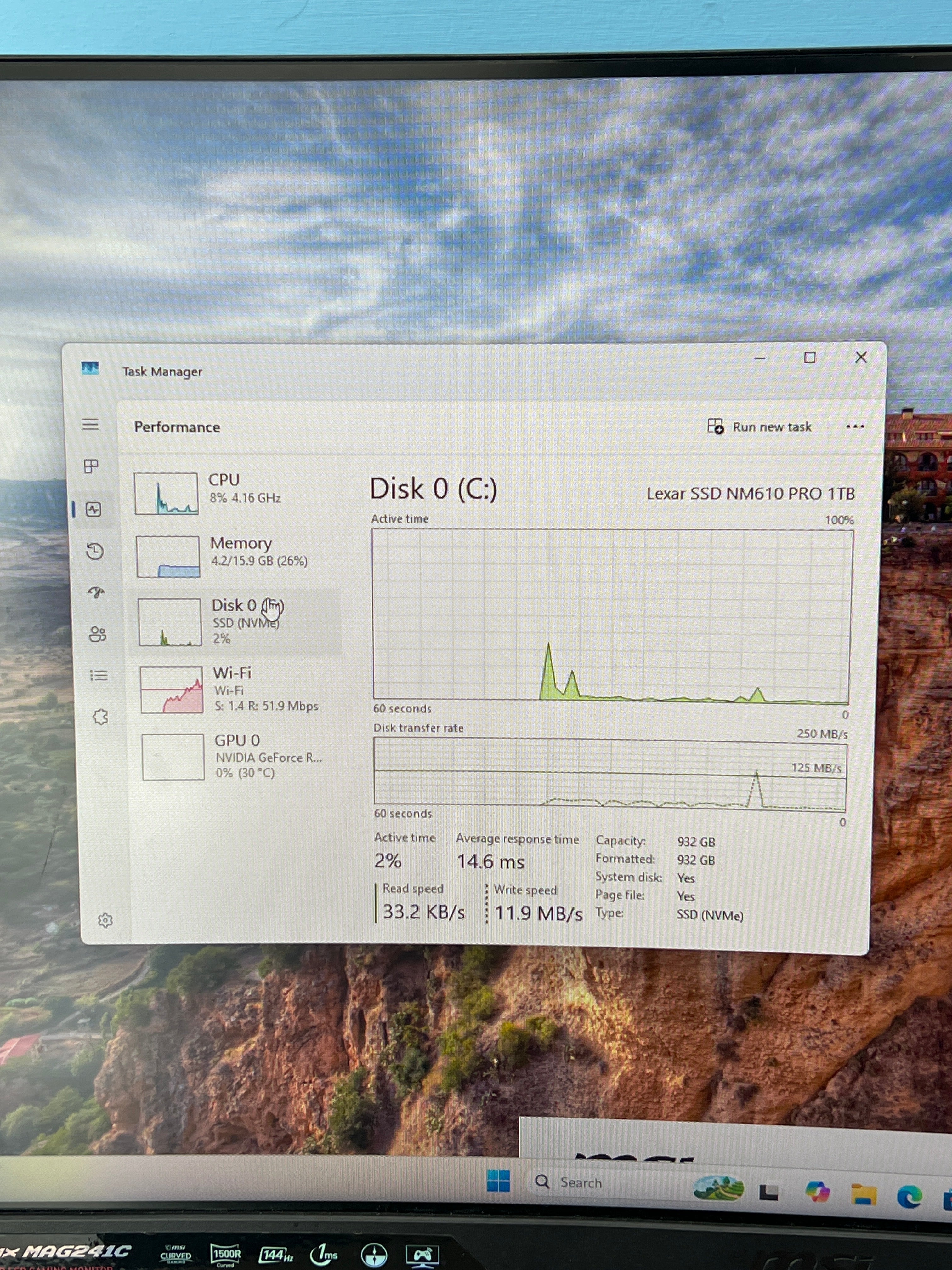Click the 14.6 ms average response time value
This screenshot has width=952, height=1270.
tap(490, 862)
